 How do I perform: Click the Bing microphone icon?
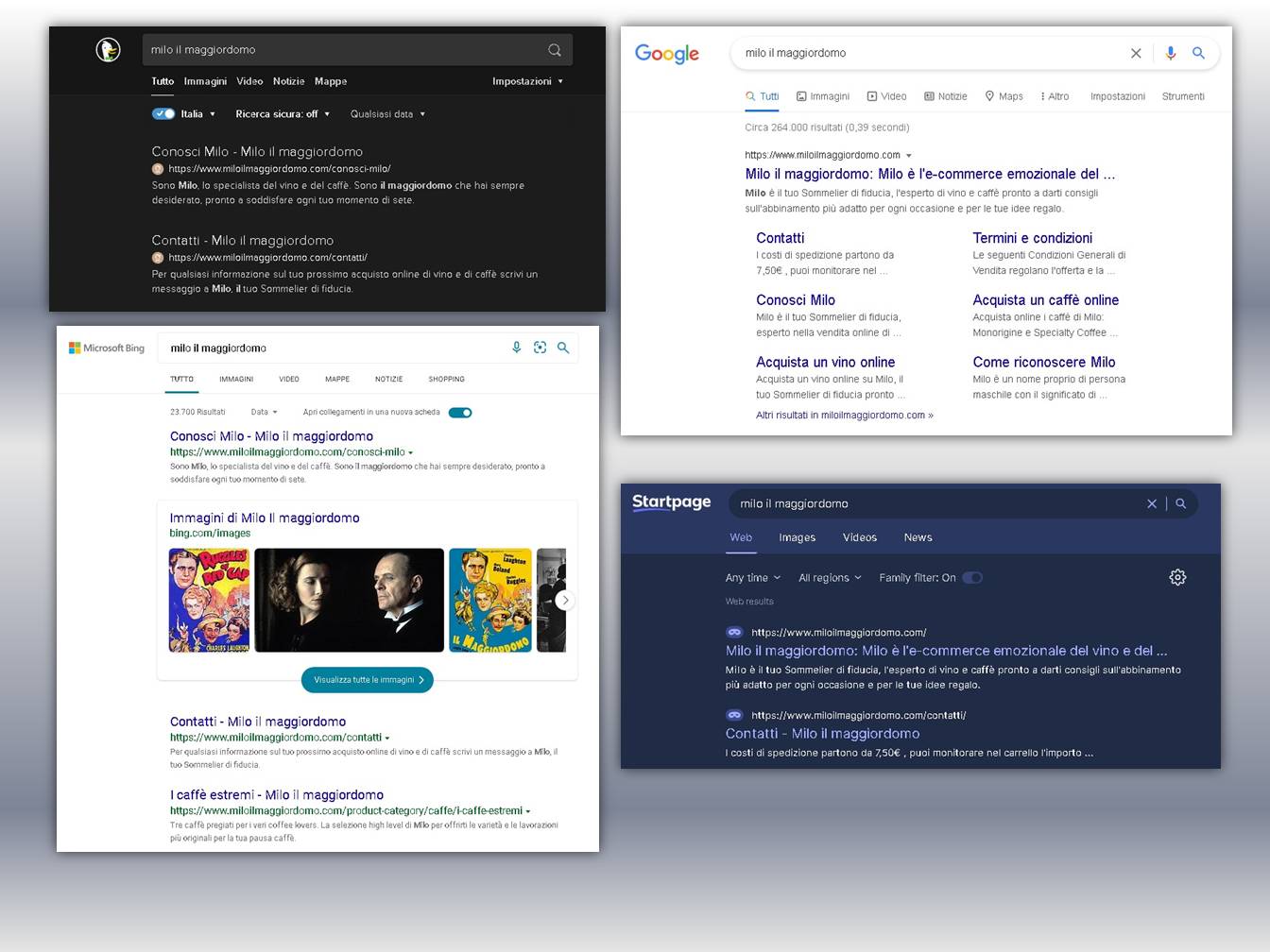tap(516, 348)
